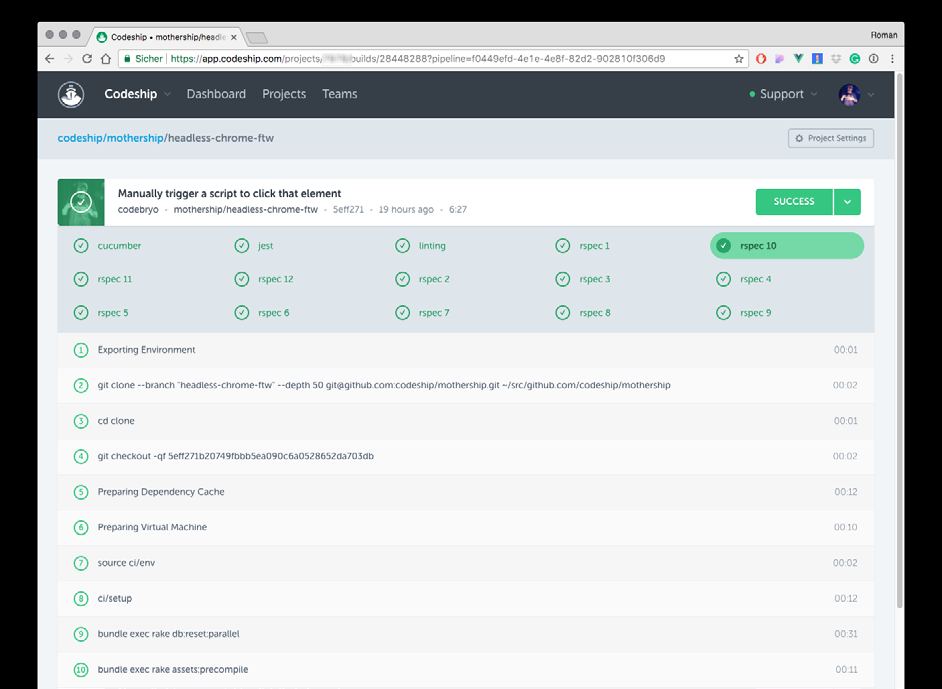
Task: Open the rspec 4 pipeline
Action: coord(744,279)
